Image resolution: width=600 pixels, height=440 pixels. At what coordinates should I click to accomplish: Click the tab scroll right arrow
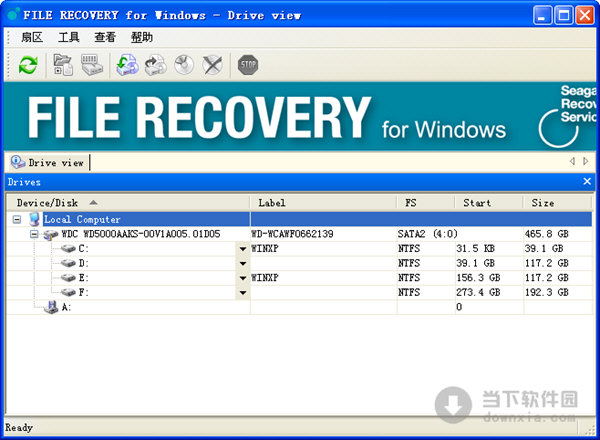(585, 161)
